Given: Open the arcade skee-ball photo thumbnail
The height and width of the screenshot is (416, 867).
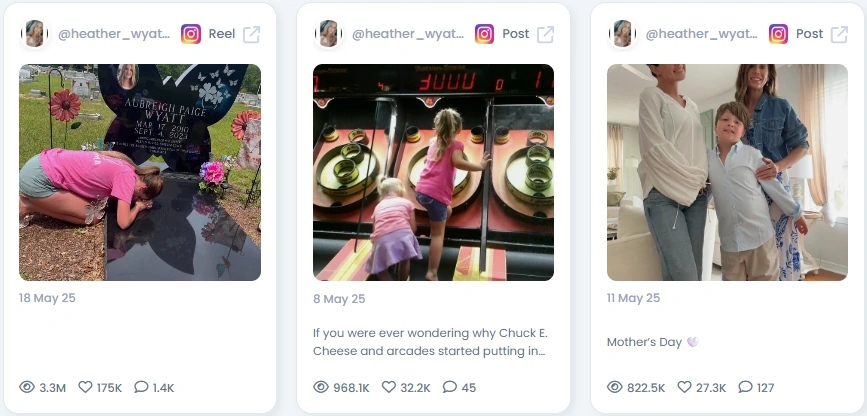Looking at the screenshot, I should tap(434, 173).
